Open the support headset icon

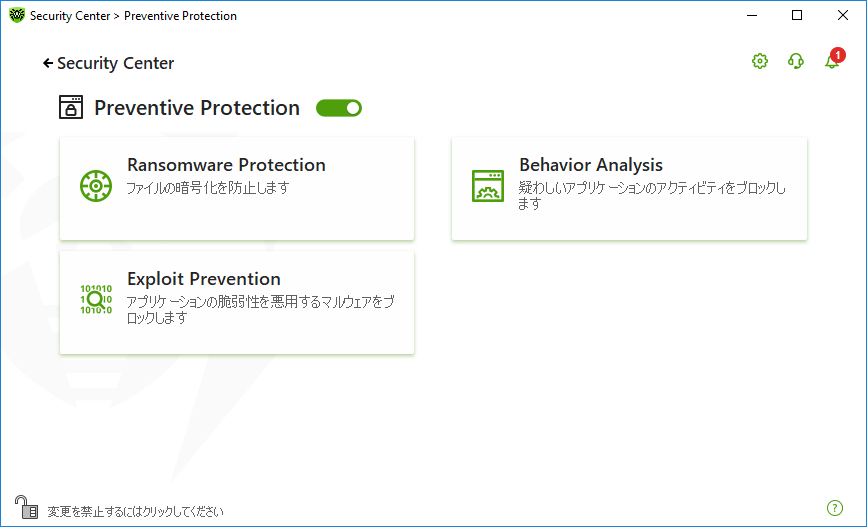click(796, 61)
